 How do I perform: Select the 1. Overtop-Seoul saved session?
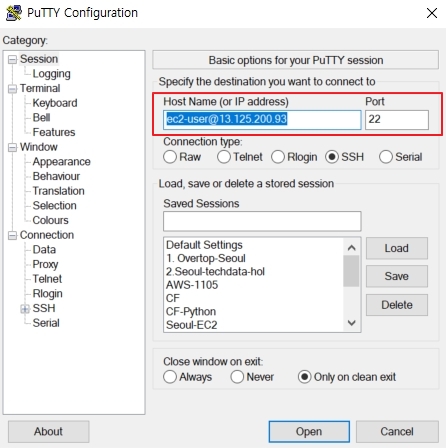pyautogui.click(x=206, y=258)
